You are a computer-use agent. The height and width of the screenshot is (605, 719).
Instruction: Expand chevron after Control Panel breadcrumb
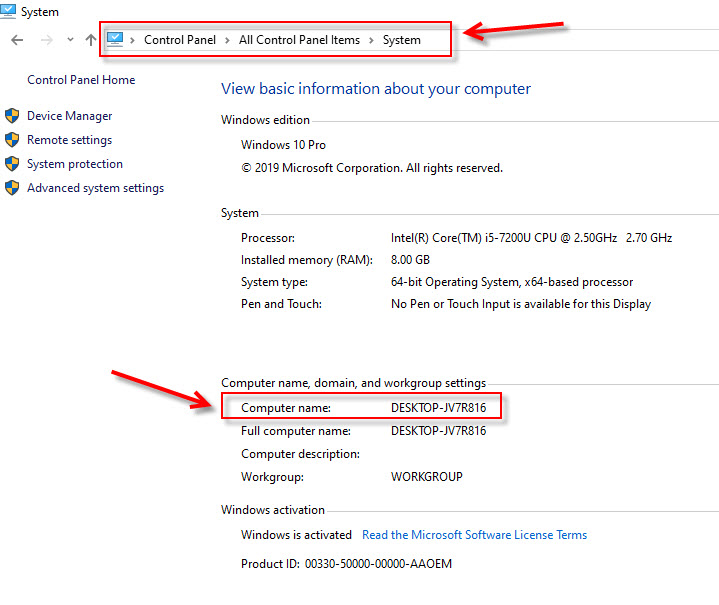pos(227,40)
